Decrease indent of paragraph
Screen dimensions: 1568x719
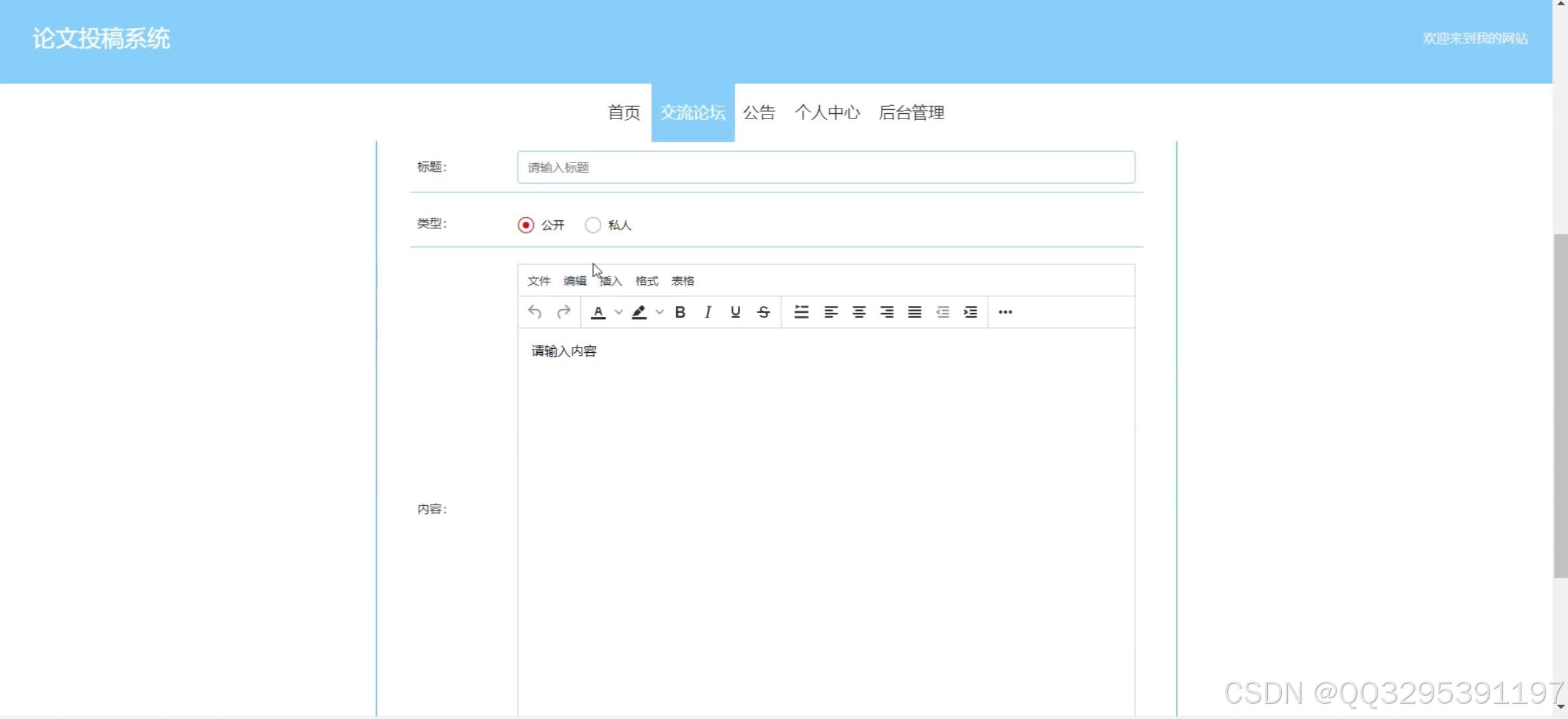pyautogui.click(x=943, y=312)
